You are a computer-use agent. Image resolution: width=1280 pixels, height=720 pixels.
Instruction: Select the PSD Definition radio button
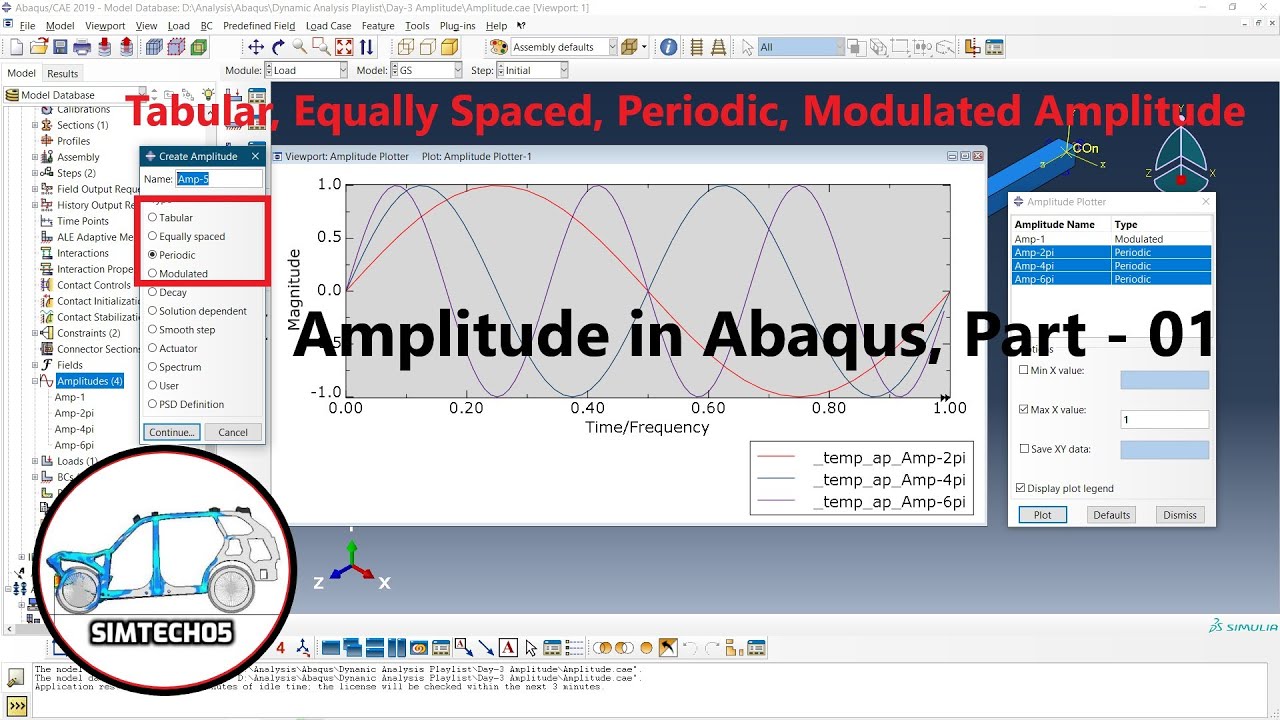(x=153, y=404)
